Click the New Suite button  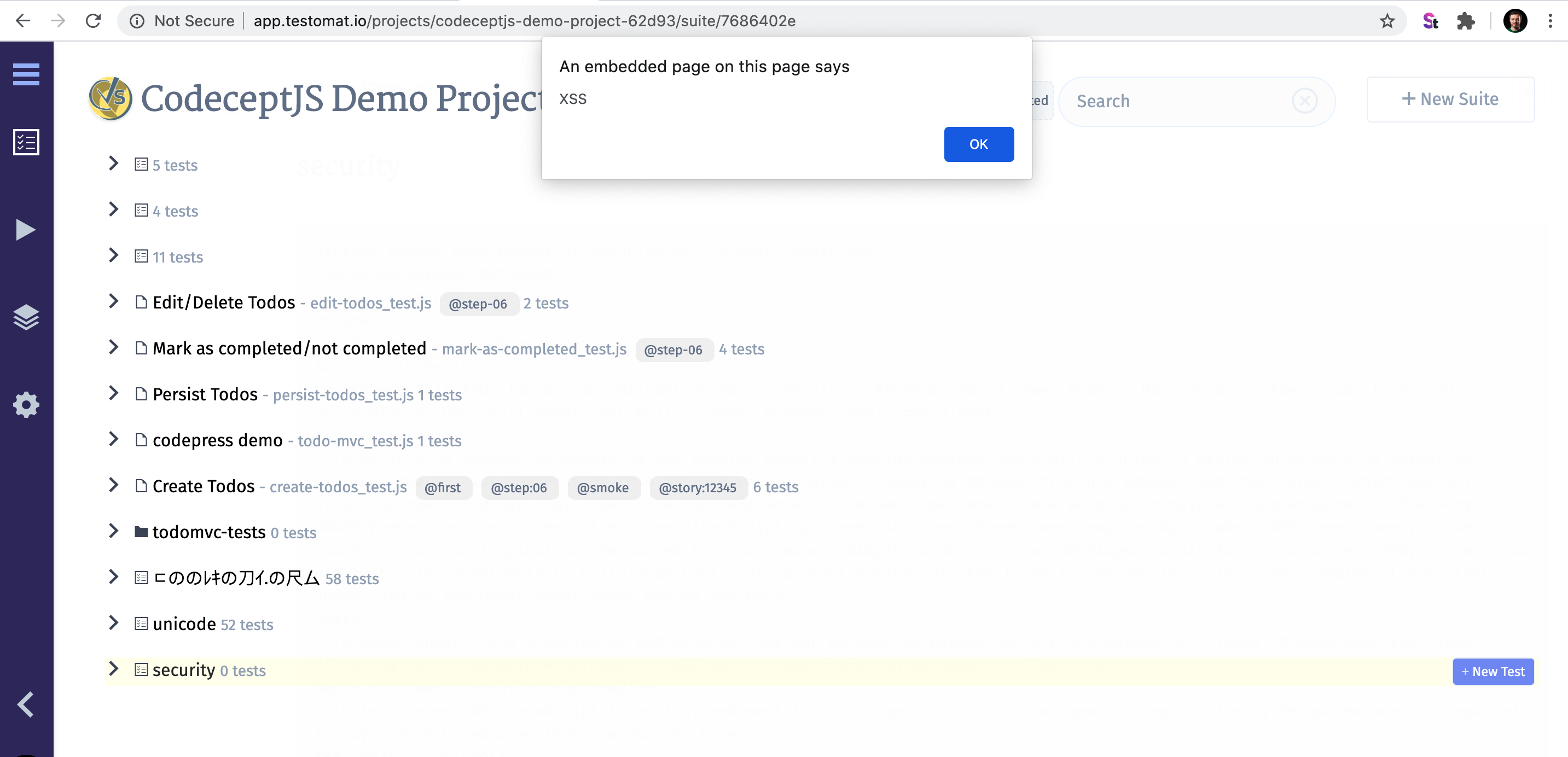coord(1450,99)
